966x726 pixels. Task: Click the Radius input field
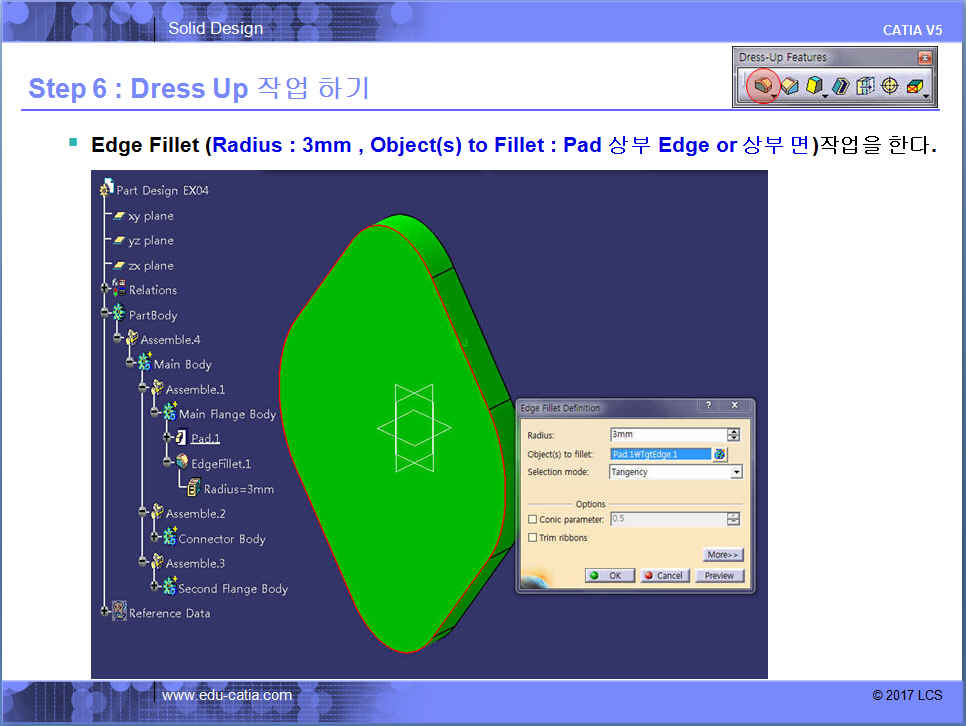pos(667,435)
